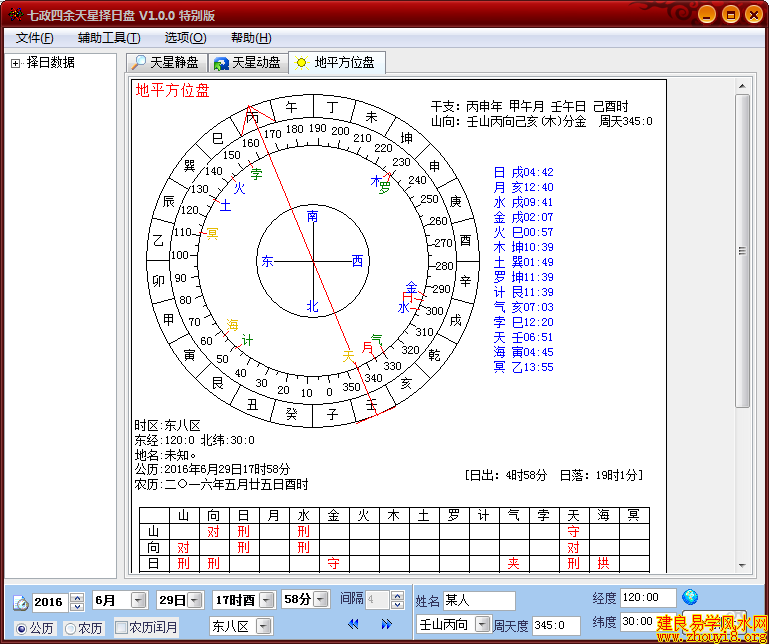
Task: Click the 南 label in the compass center
Action: click(312, 216)
